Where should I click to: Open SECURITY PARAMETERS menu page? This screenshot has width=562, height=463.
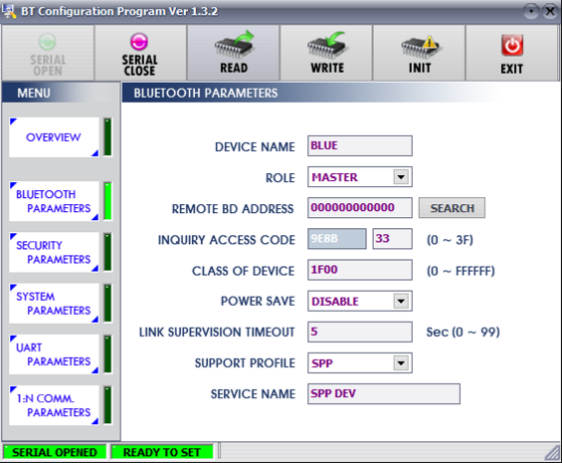pos(54,252)
